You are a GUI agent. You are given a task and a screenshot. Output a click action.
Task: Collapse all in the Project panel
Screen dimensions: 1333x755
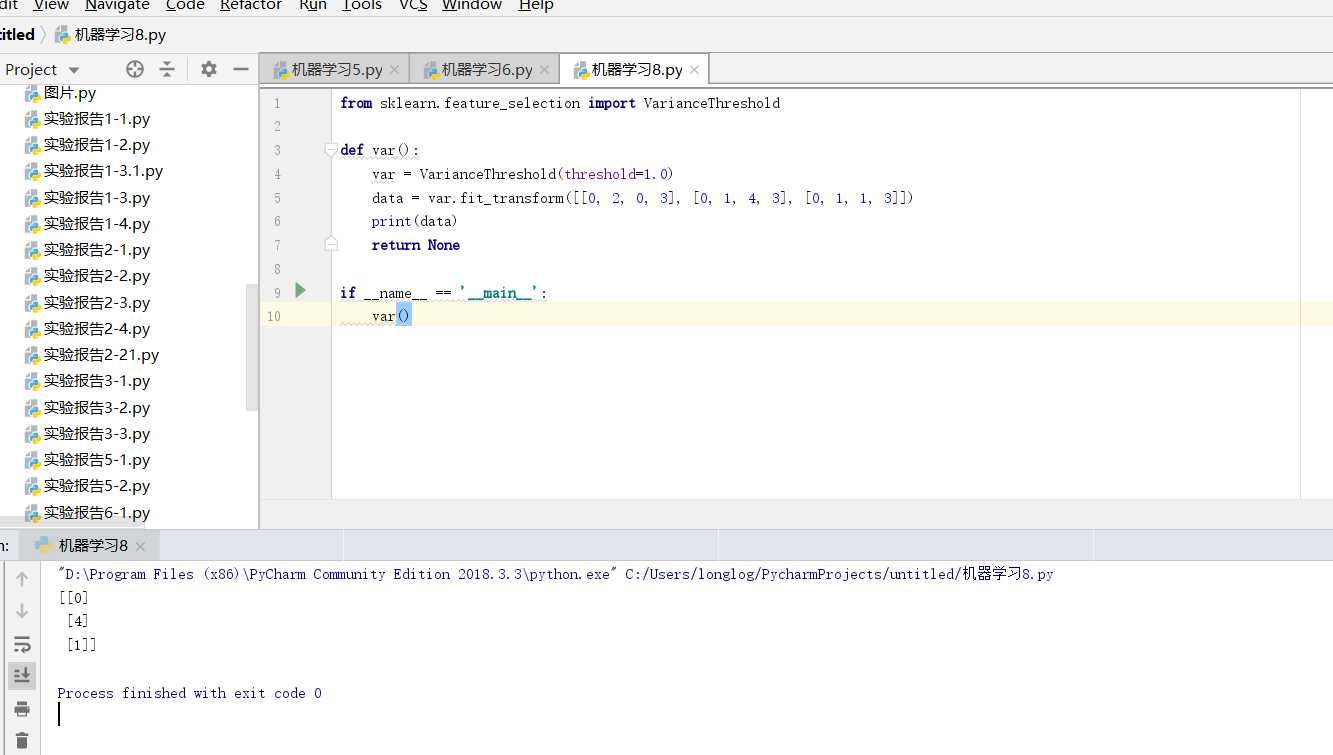click(x=167, y=69)
